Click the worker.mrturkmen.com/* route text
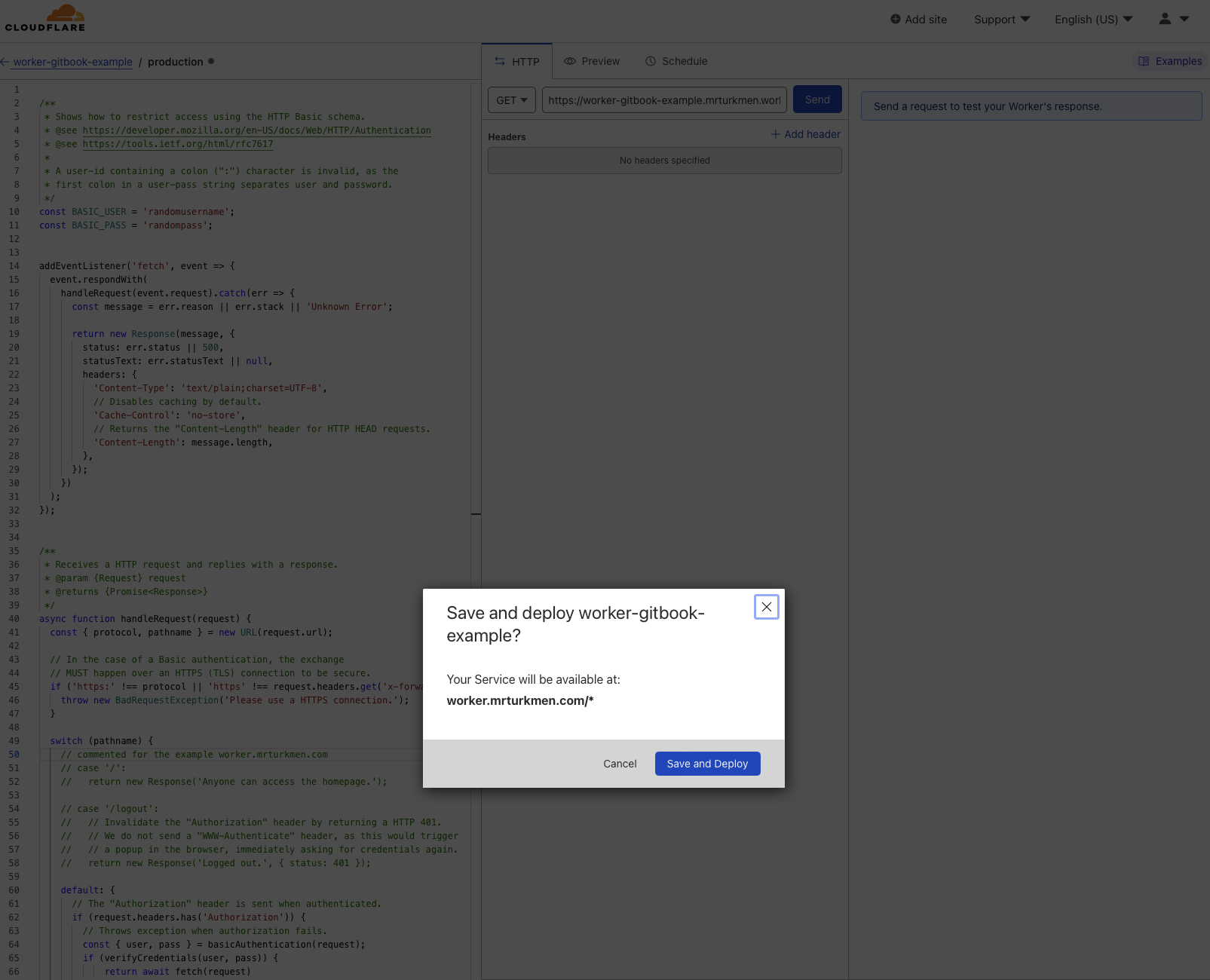 tap(520, 700)
